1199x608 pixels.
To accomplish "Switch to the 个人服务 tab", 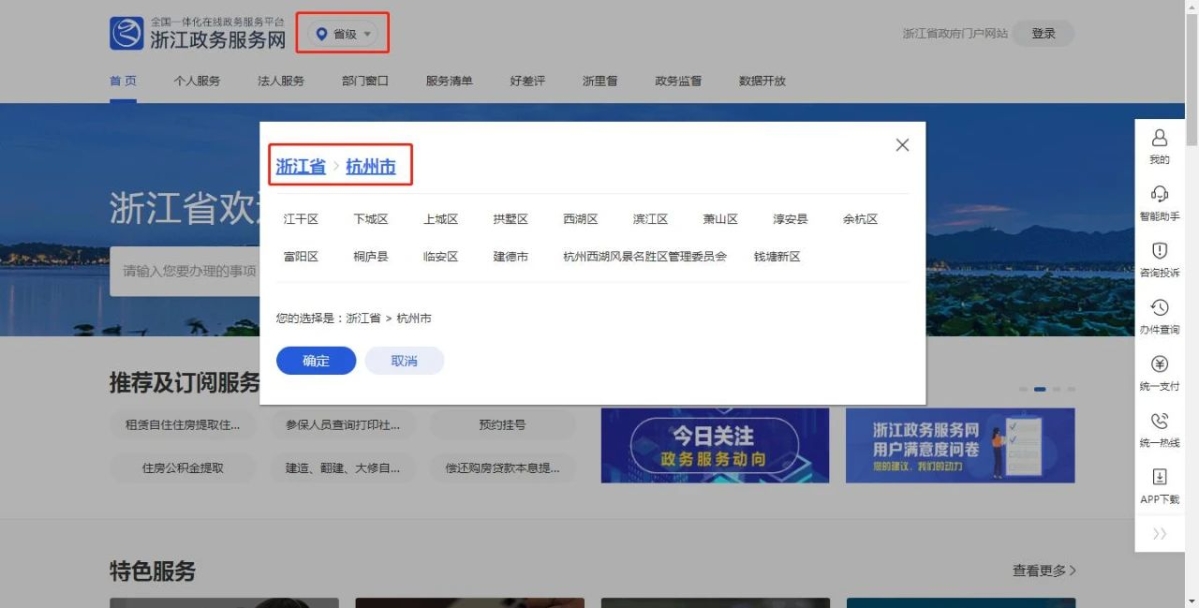I will click(197, 81).
